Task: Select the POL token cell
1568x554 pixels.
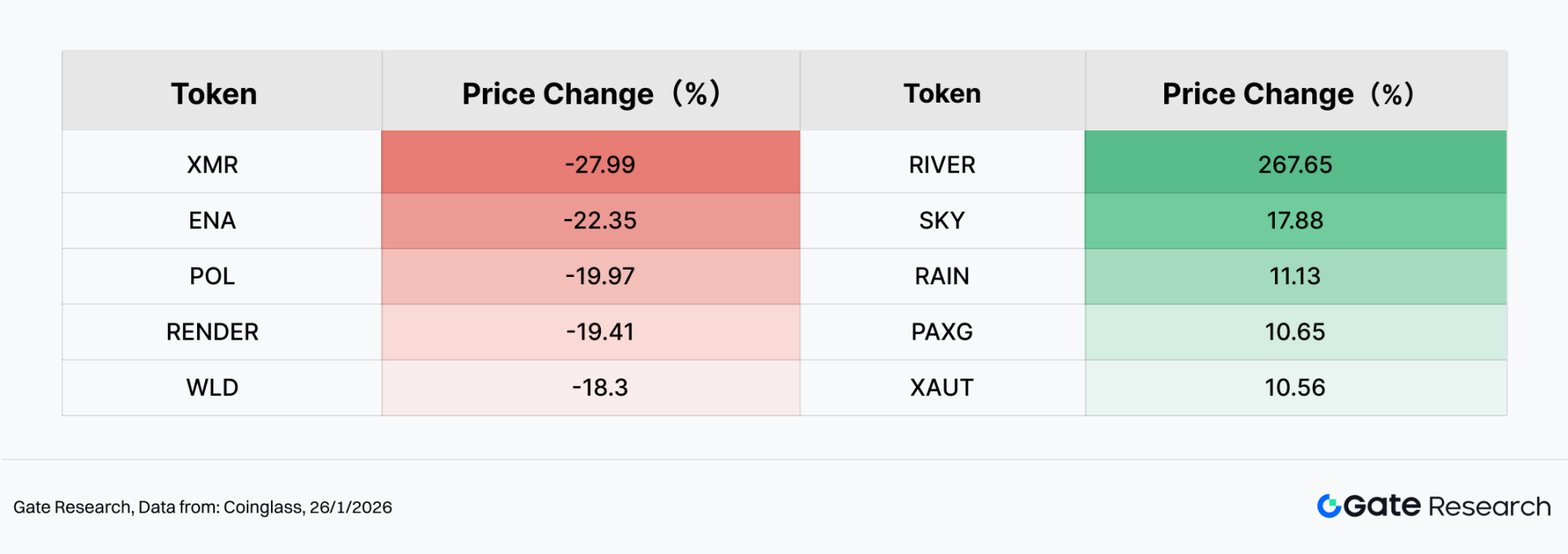Action: click(x=212, y=276)
